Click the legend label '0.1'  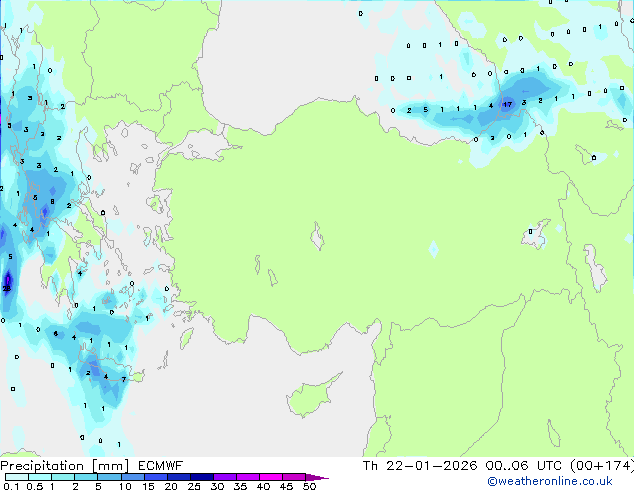pyautogui.click(x=11, y=486)
